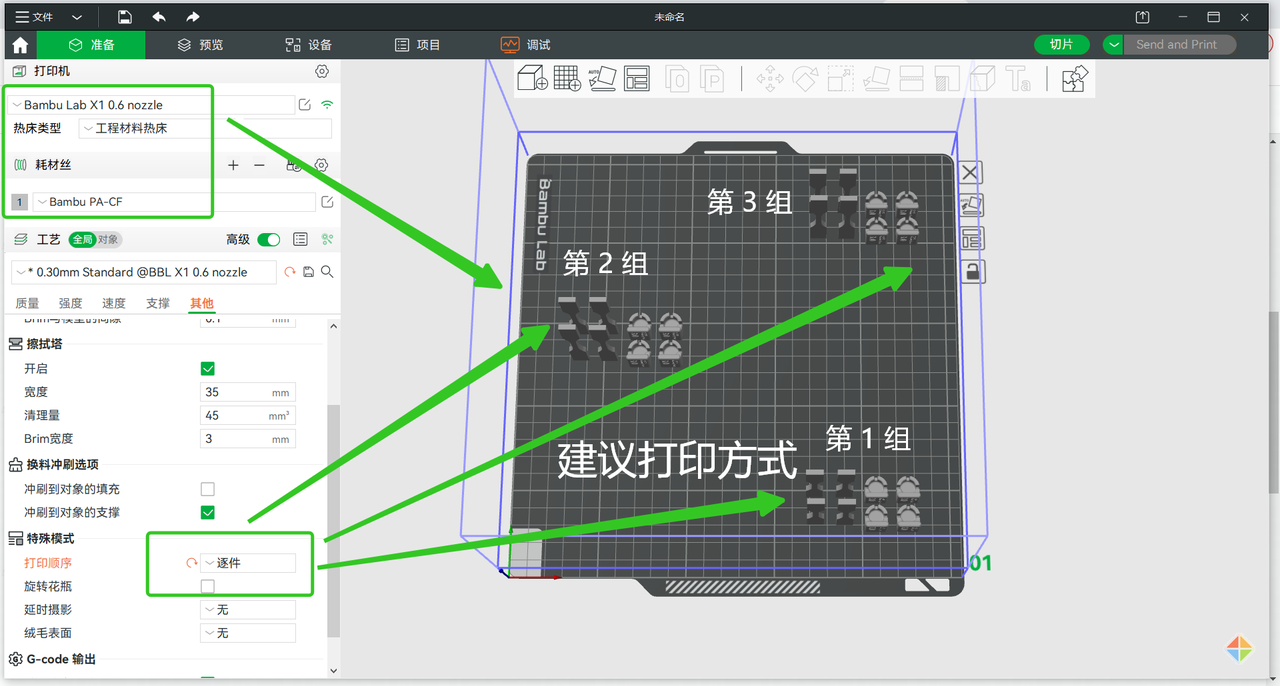Screen dimensions: 1280x686
Task: Open printer settings gear icon
Action: 322,72
